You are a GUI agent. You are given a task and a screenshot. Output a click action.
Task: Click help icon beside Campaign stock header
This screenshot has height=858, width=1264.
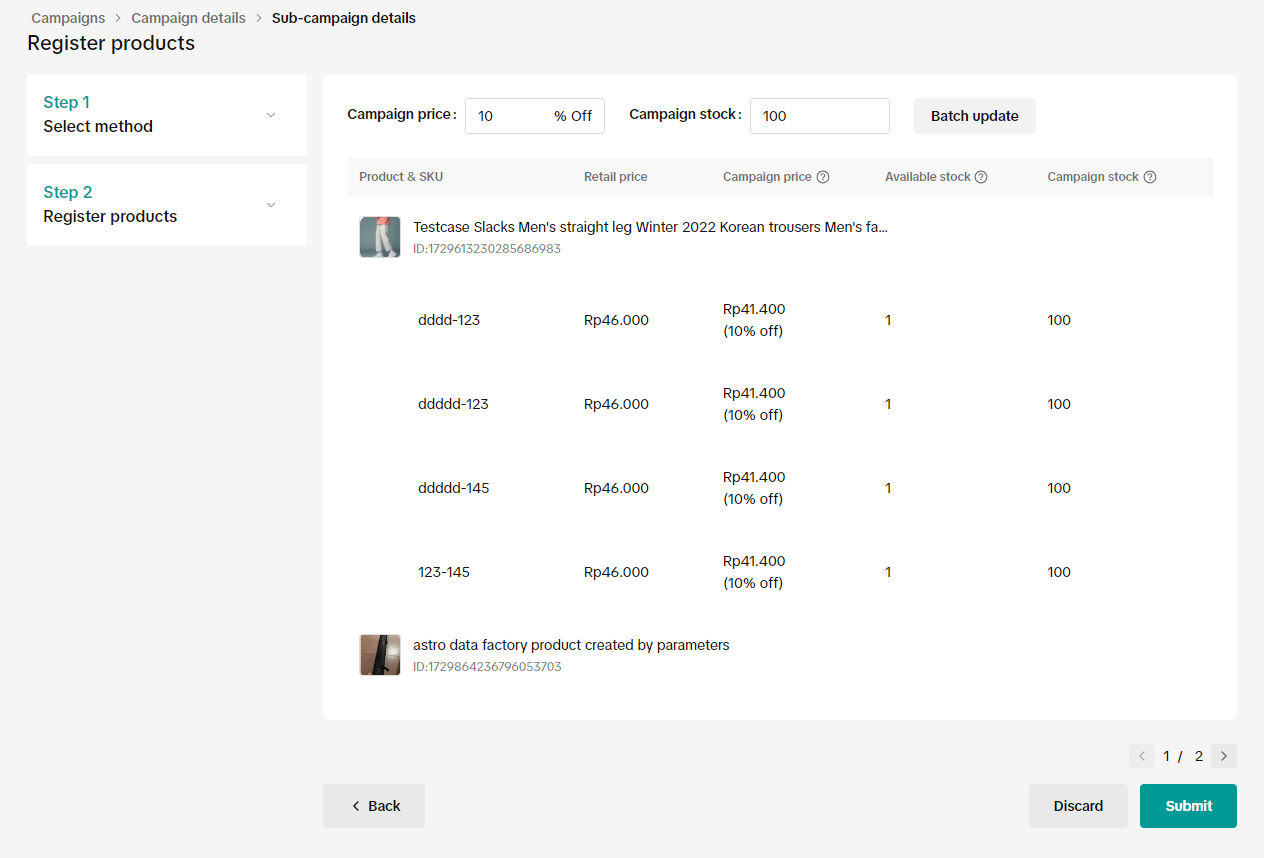1150,177
